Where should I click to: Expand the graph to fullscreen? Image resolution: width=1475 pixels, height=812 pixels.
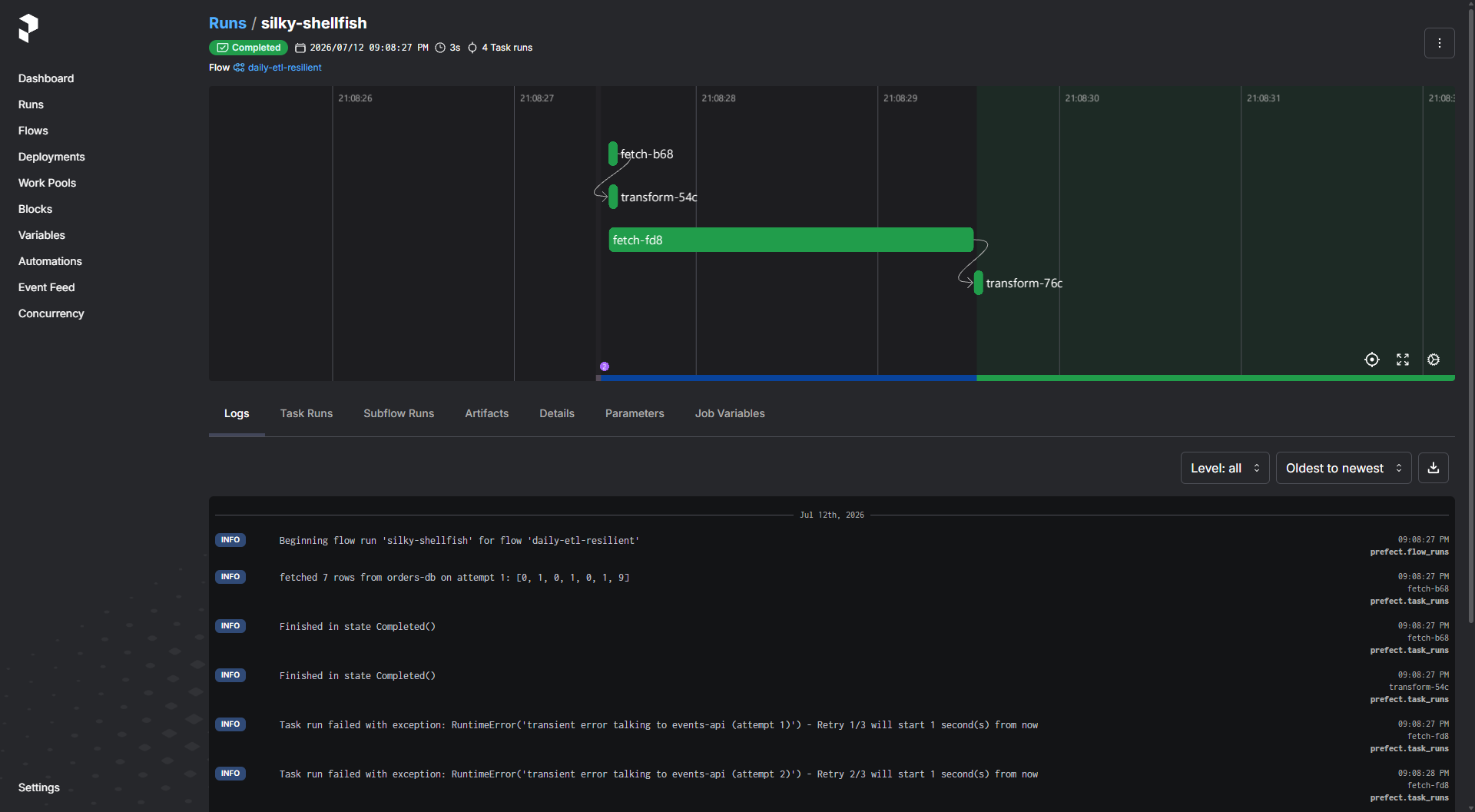pos(1403,360)
